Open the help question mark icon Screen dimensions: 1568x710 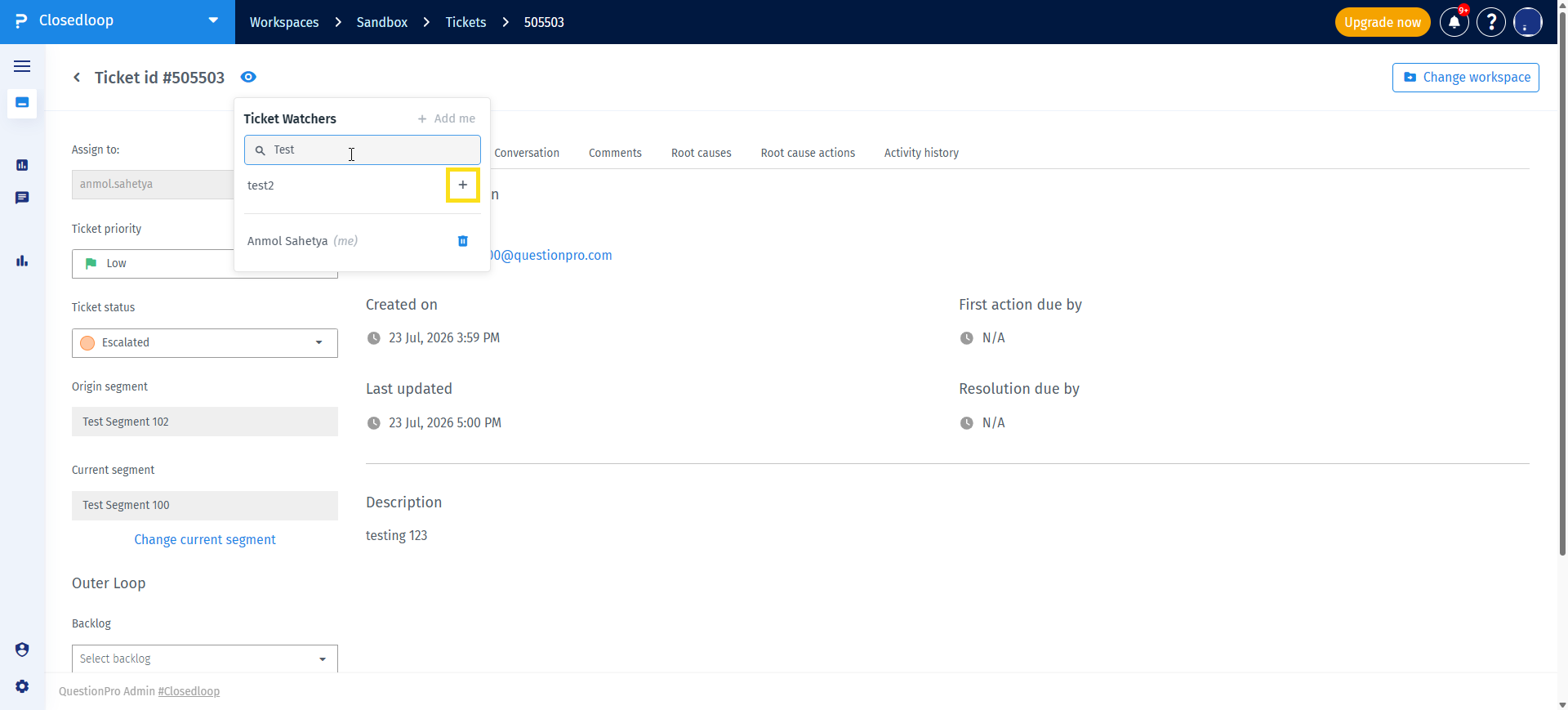tap(1491, 22)
